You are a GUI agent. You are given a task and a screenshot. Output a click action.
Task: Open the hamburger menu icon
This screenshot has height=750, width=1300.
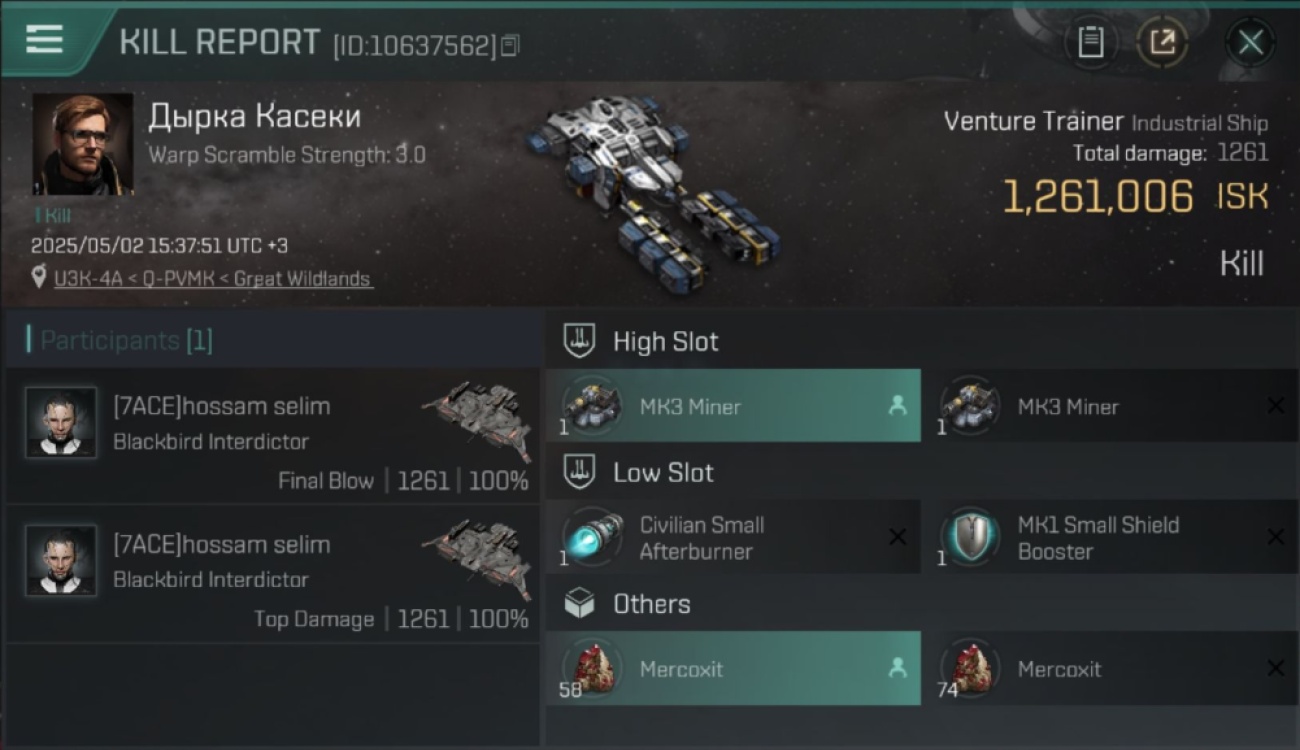coord(45,39)
